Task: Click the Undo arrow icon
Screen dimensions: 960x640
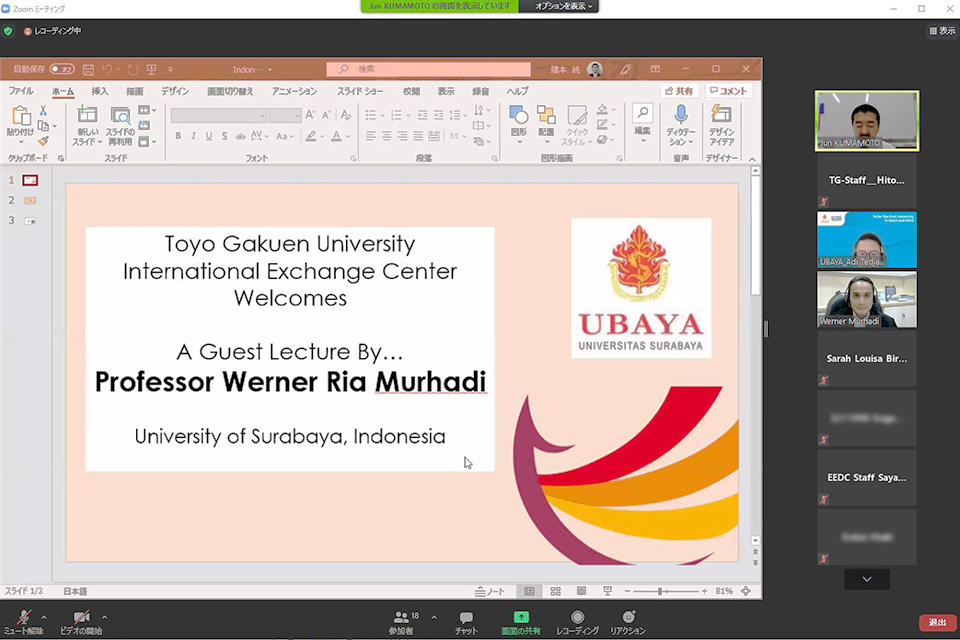Action: click(x=107, y=69)
